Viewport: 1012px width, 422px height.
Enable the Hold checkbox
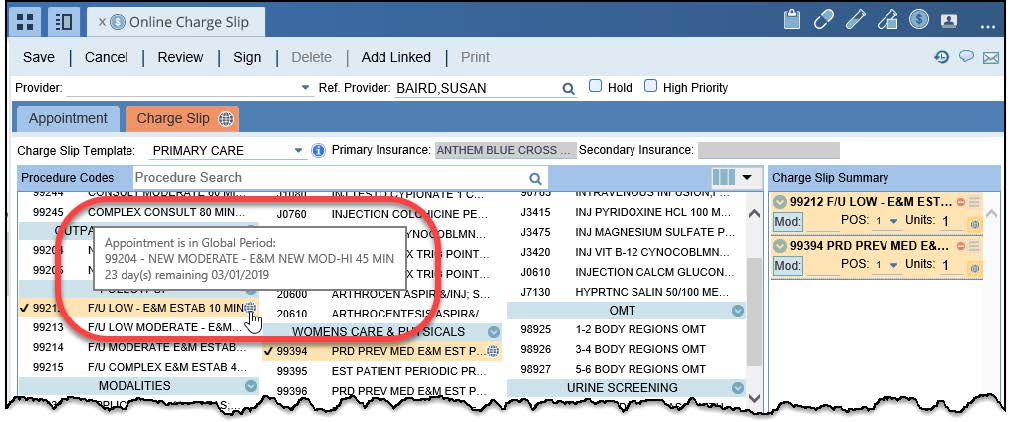pos(595,87)
